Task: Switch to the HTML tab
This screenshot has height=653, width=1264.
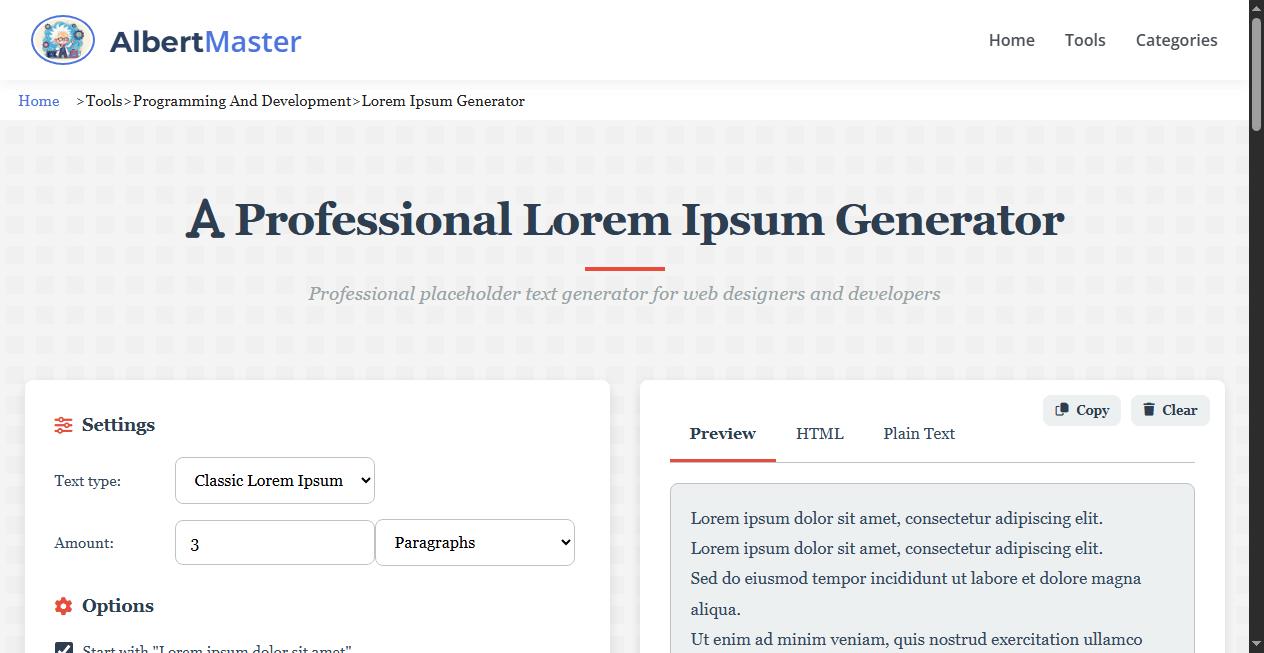Action: tap(819, 433)
